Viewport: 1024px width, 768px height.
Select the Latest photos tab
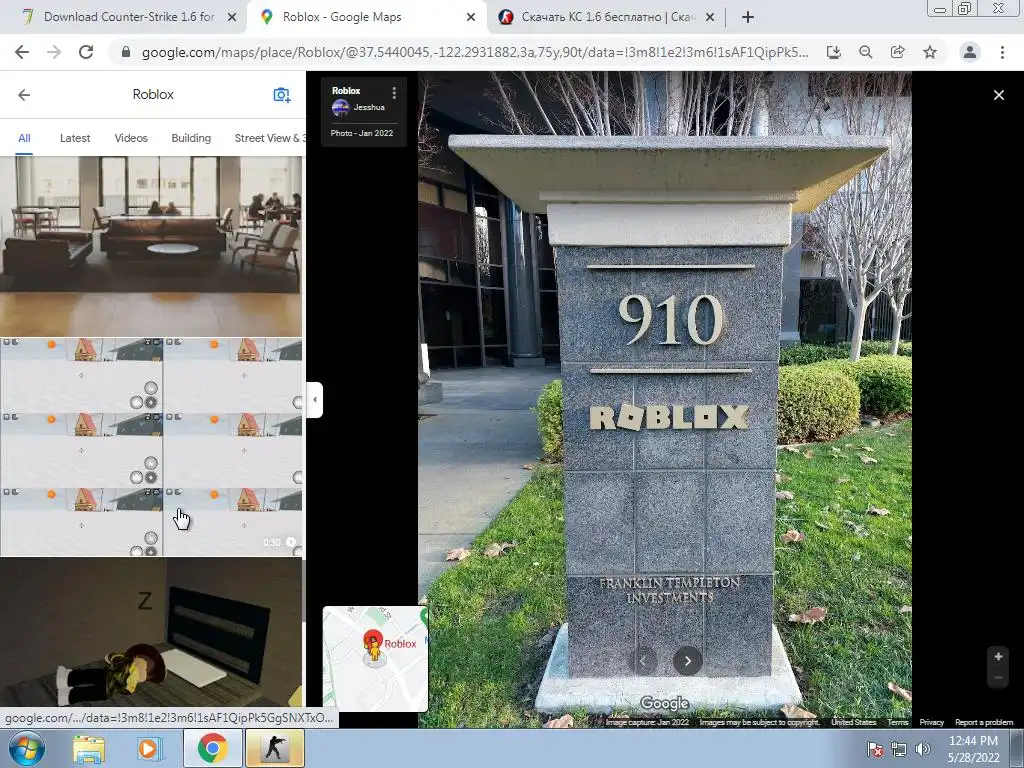(x=75, y=138)
